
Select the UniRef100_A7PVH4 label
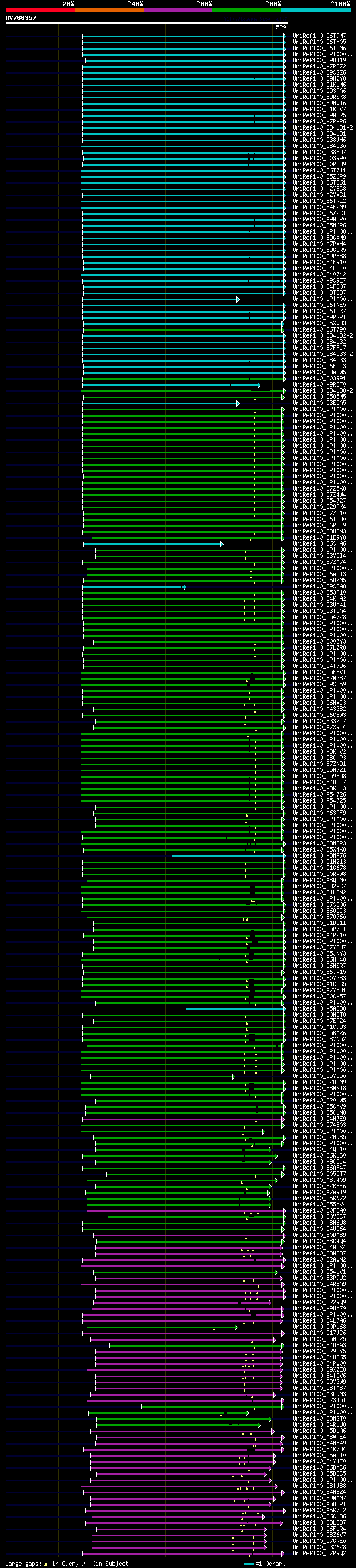pyautogui.click(x=319, y=244)
